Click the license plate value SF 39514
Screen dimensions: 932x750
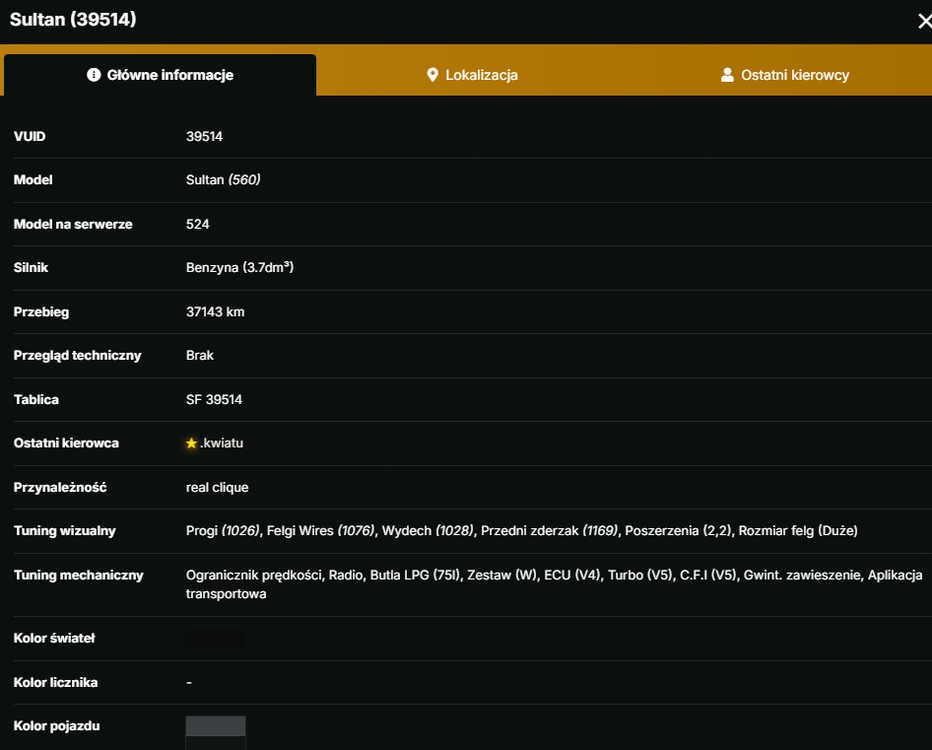214,399
